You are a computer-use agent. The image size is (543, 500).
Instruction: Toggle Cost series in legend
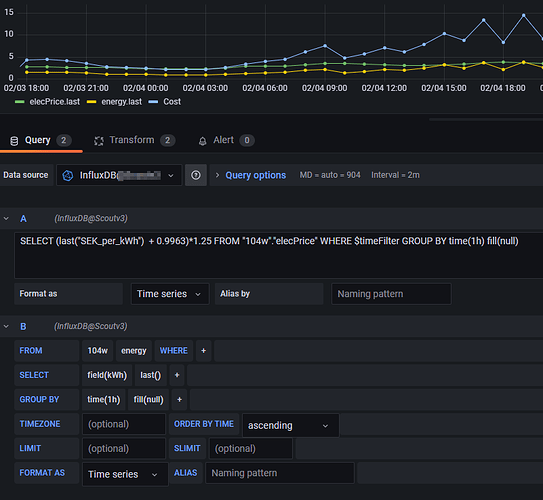tap(165, 102)
